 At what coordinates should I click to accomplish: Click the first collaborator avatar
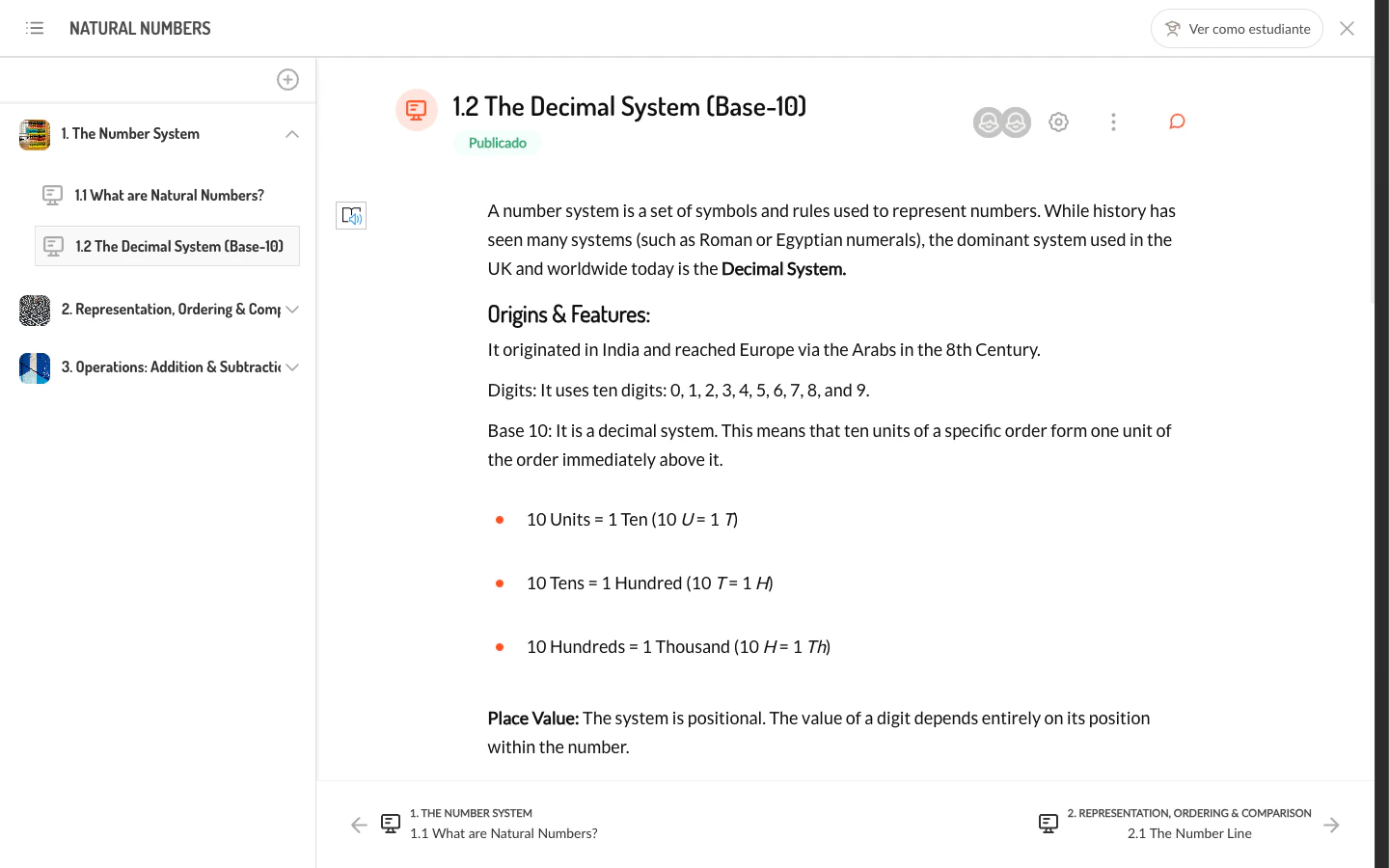coord(989,122)
